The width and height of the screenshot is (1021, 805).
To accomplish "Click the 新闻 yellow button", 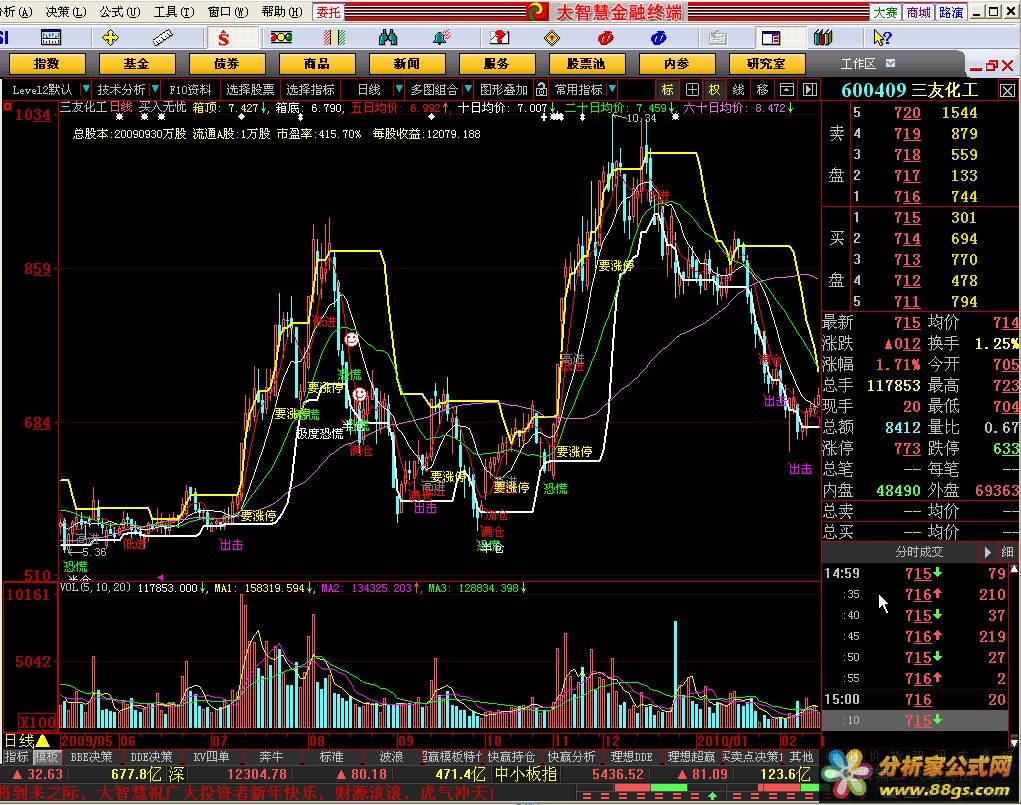I will [407, 64].
